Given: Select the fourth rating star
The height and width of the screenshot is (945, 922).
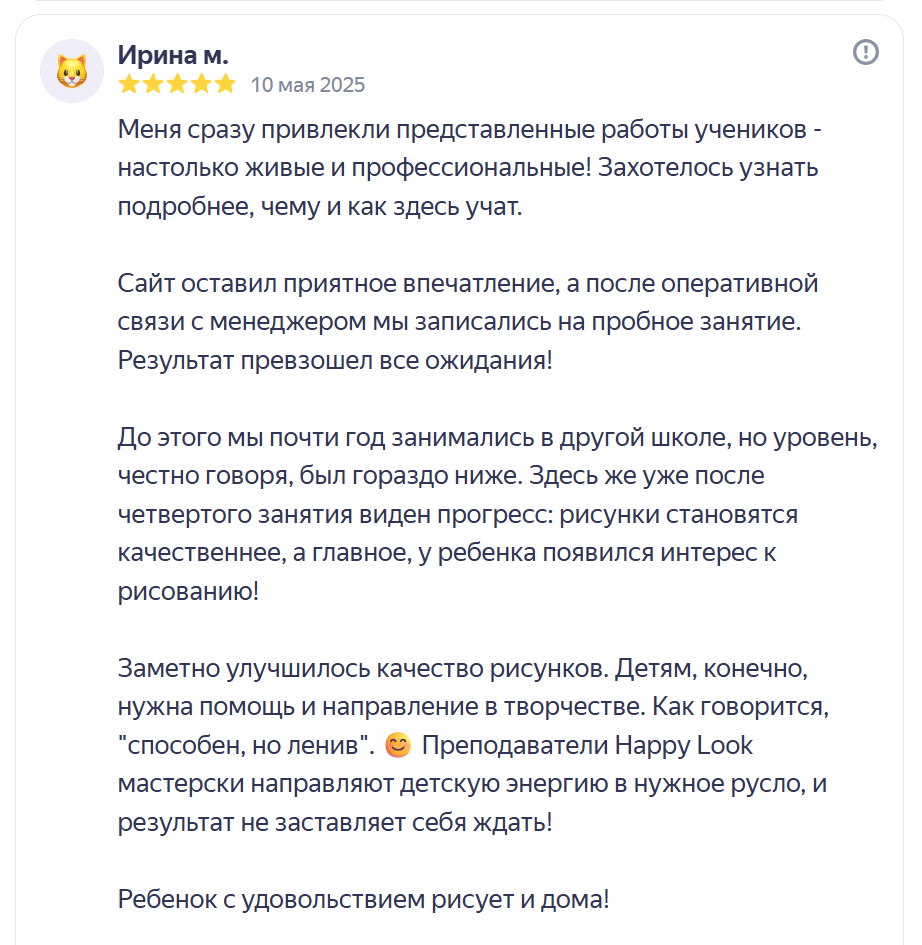Looking at the screenshot, I should 201,84.
